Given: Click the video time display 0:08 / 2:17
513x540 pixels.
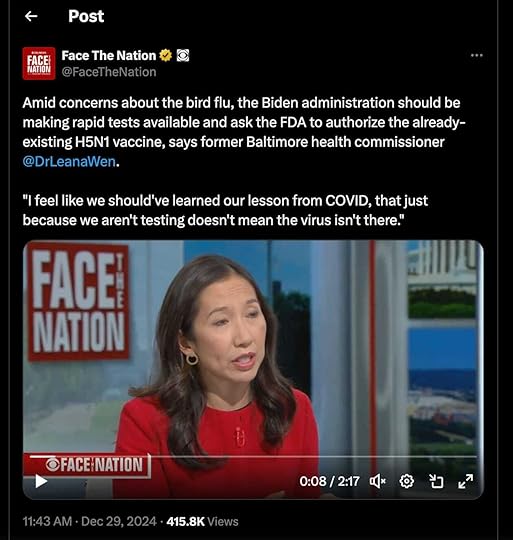Looking at the screenshot, I should click(329, 481).
